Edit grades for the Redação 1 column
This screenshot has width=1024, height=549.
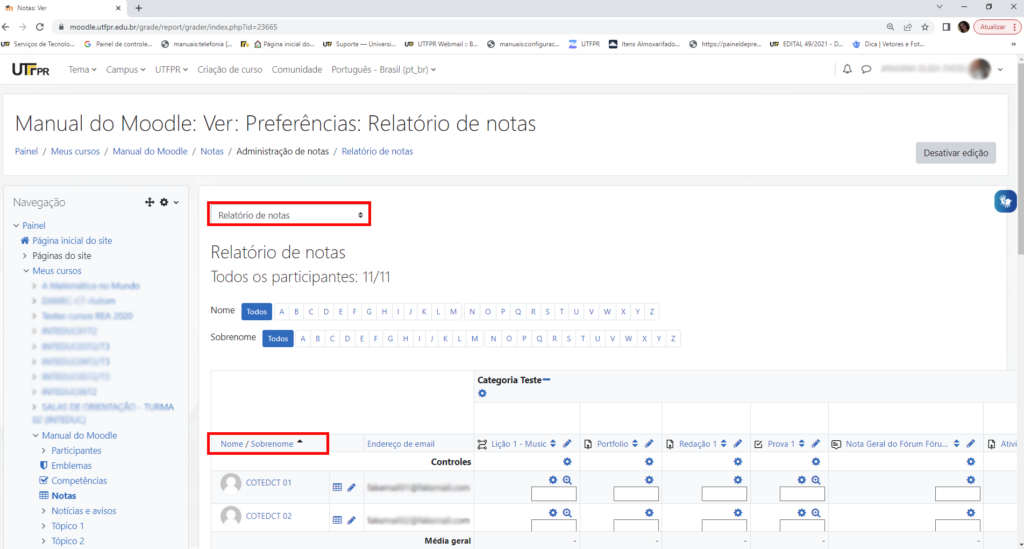(738, 444)
